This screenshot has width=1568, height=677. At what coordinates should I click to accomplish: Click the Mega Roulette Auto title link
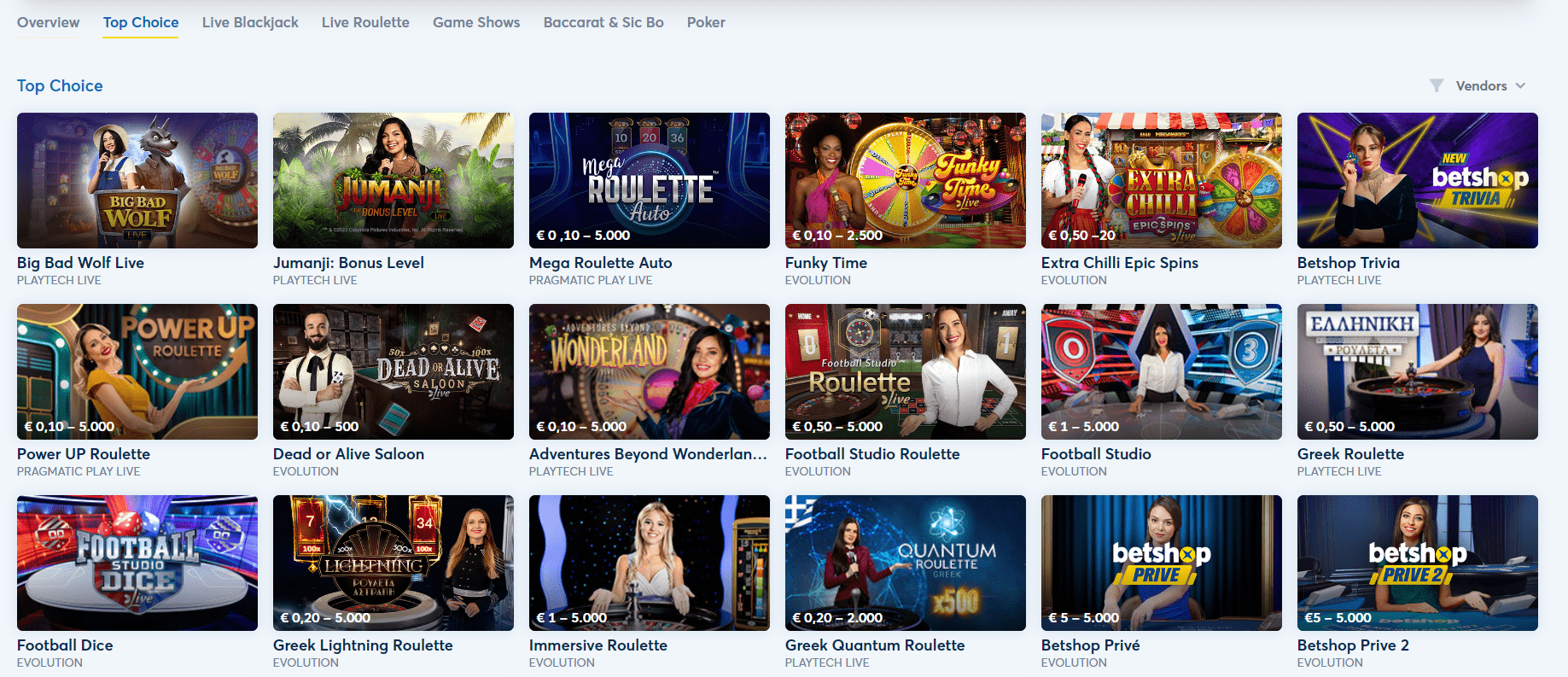[601, 263]
